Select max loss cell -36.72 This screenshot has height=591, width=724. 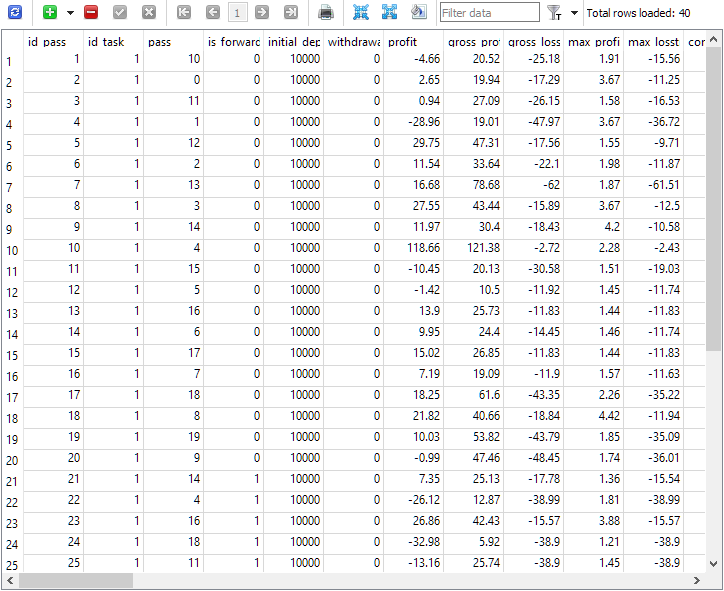653,122
